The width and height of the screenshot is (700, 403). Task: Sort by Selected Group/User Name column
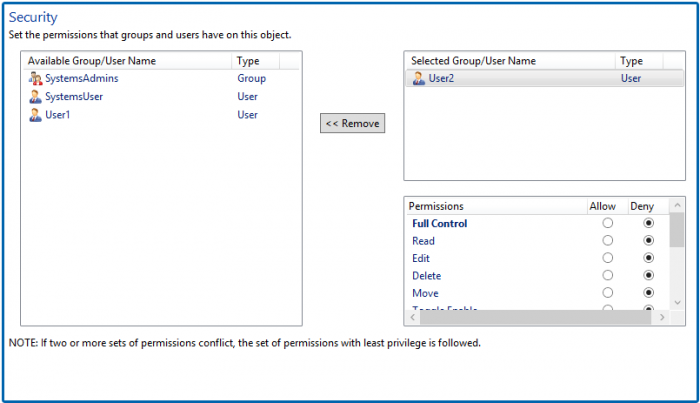point(473,61)
